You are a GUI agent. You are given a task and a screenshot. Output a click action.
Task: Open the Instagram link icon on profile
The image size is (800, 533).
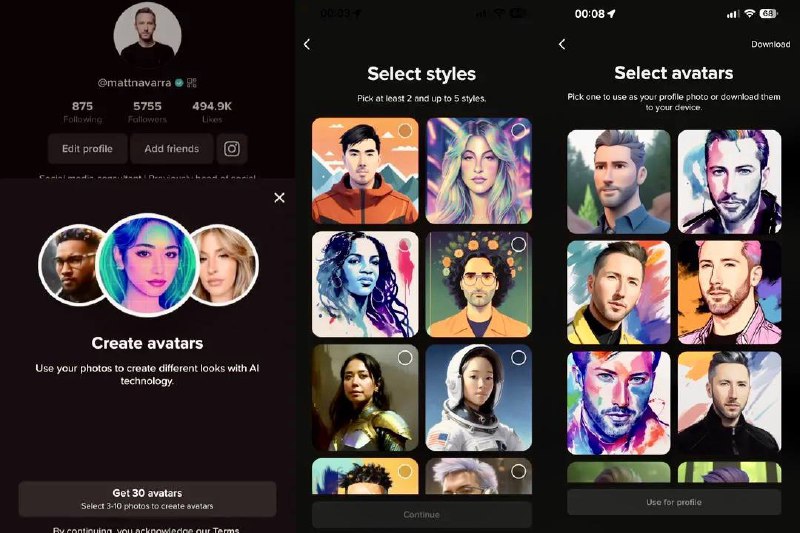232,149
